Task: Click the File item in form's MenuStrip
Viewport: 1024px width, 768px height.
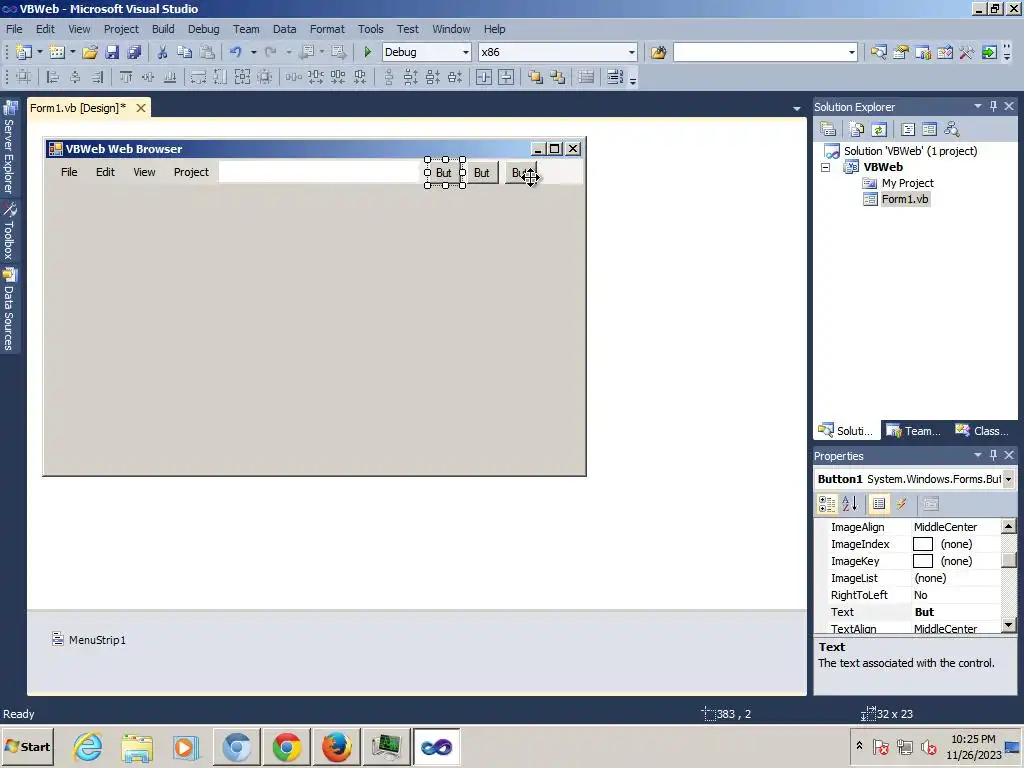Action: coord(69,172)
